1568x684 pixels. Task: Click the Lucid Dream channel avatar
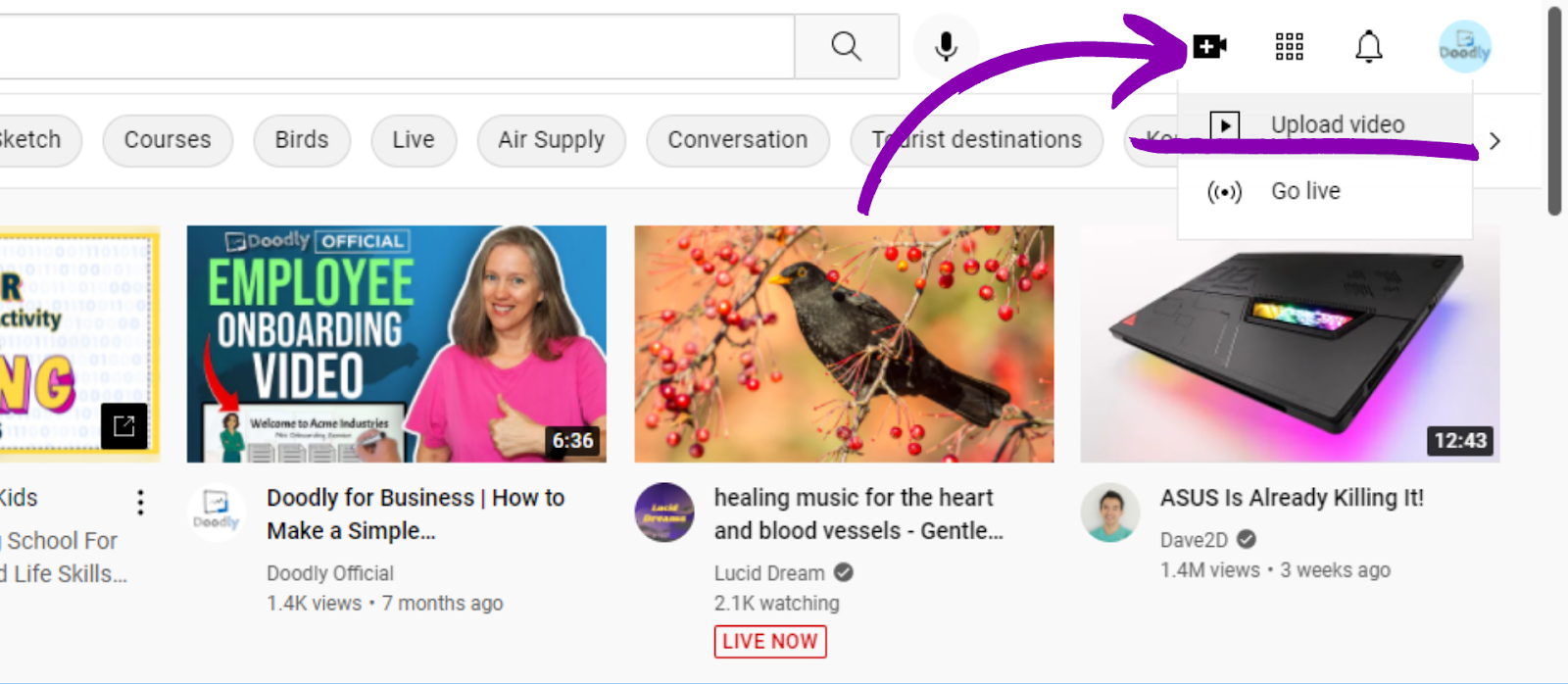(x=664, y=512)
